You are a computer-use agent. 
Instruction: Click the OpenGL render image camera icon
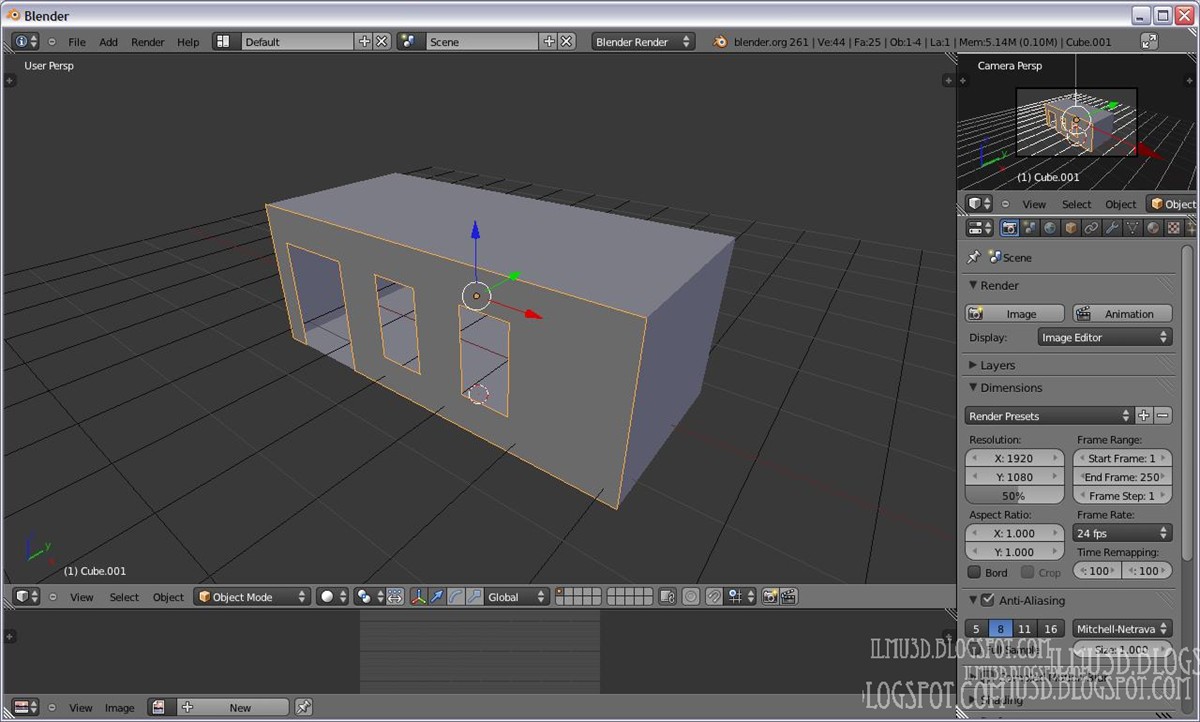point(770,597)
